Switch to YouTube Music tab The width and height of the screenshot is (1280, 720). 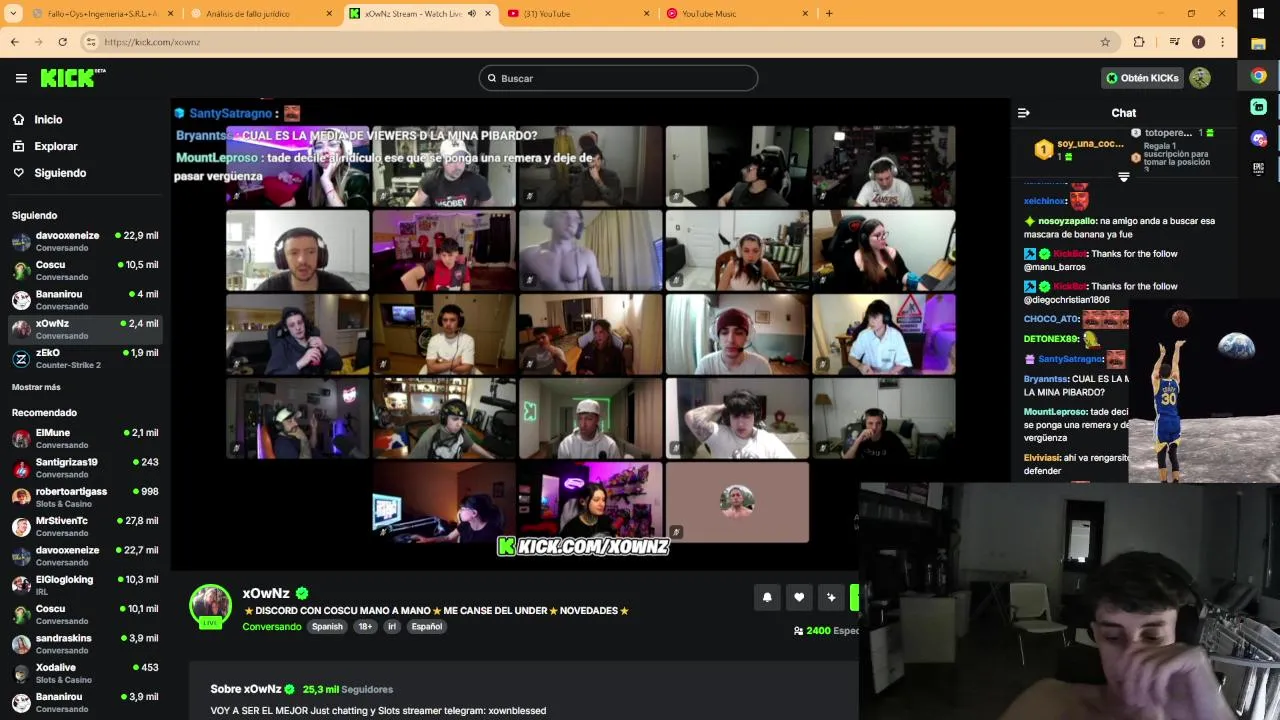coord(737,14)
